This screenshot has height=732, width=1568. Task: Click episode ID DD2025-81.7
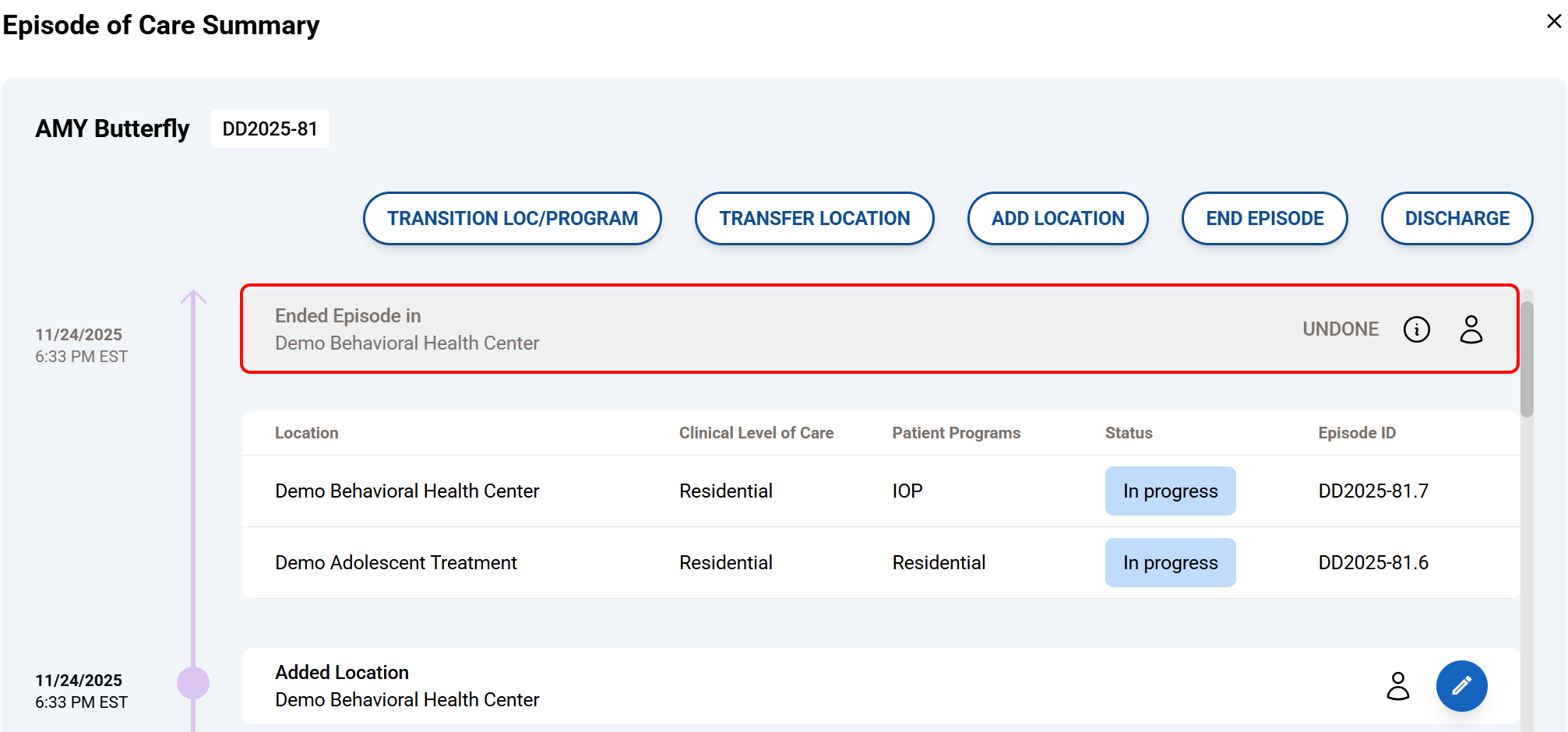pyautogui.click(x=1372, y=491)
